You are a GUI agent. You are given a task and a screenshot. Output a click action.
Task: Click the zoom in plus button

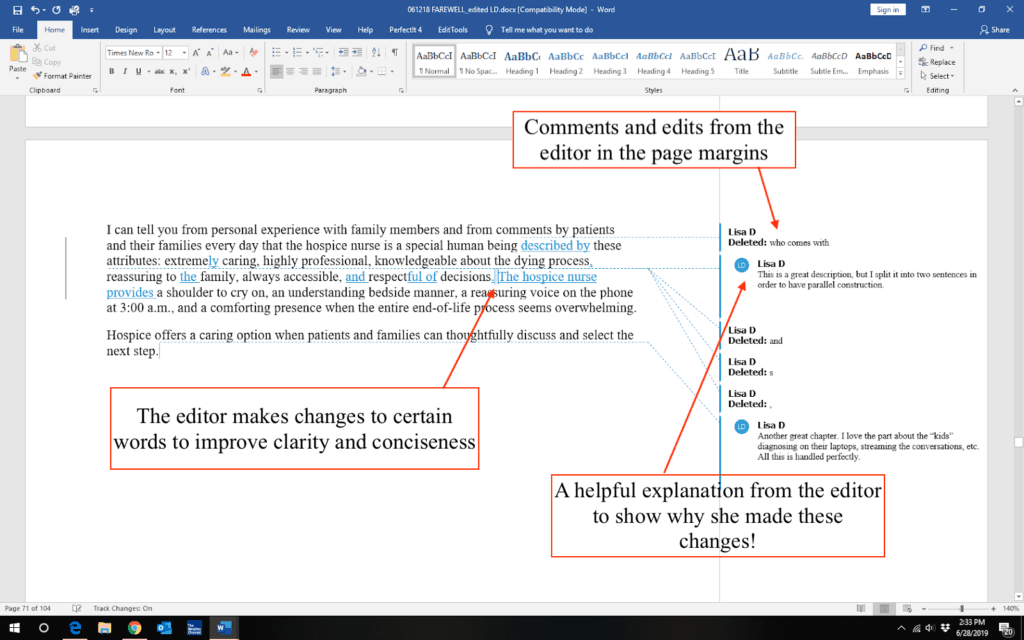[993, 608]
